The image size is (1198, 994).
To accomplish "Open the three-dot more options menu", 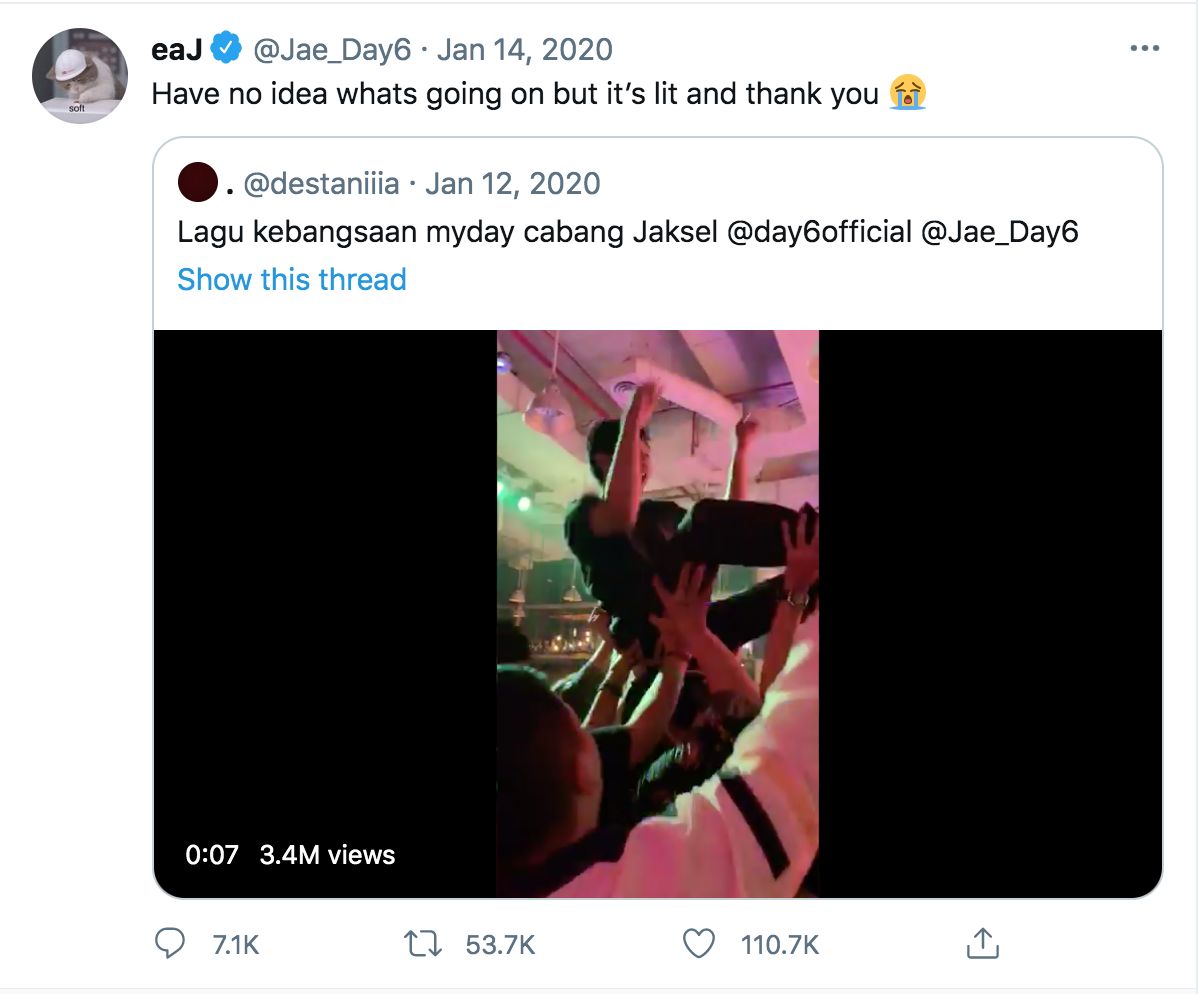I will [x=1143, y=48].
